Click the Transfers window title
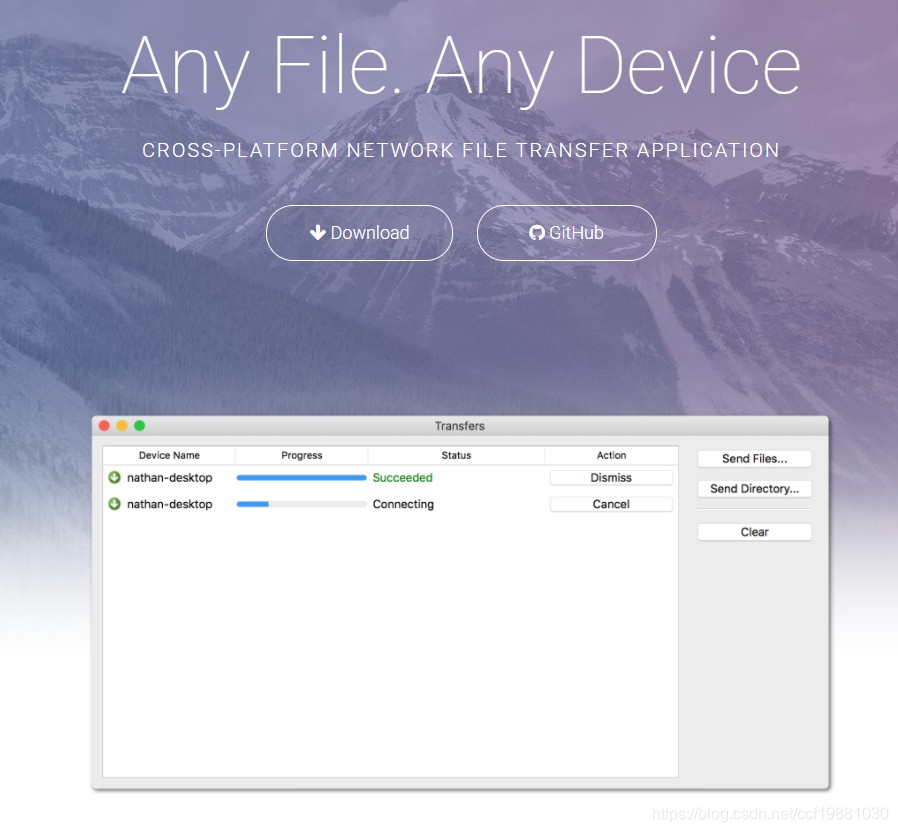 pyautogui.click(x=459, y=426)
